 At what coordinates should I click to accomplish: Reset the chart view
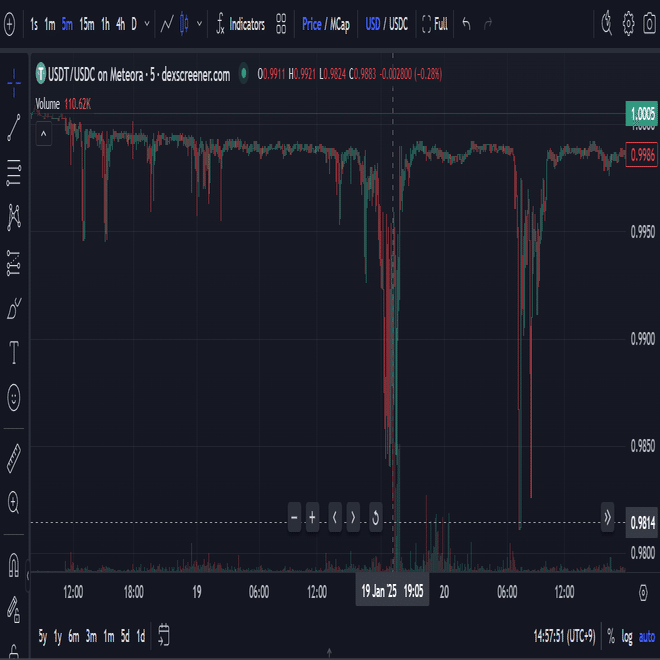click(375, 517)
